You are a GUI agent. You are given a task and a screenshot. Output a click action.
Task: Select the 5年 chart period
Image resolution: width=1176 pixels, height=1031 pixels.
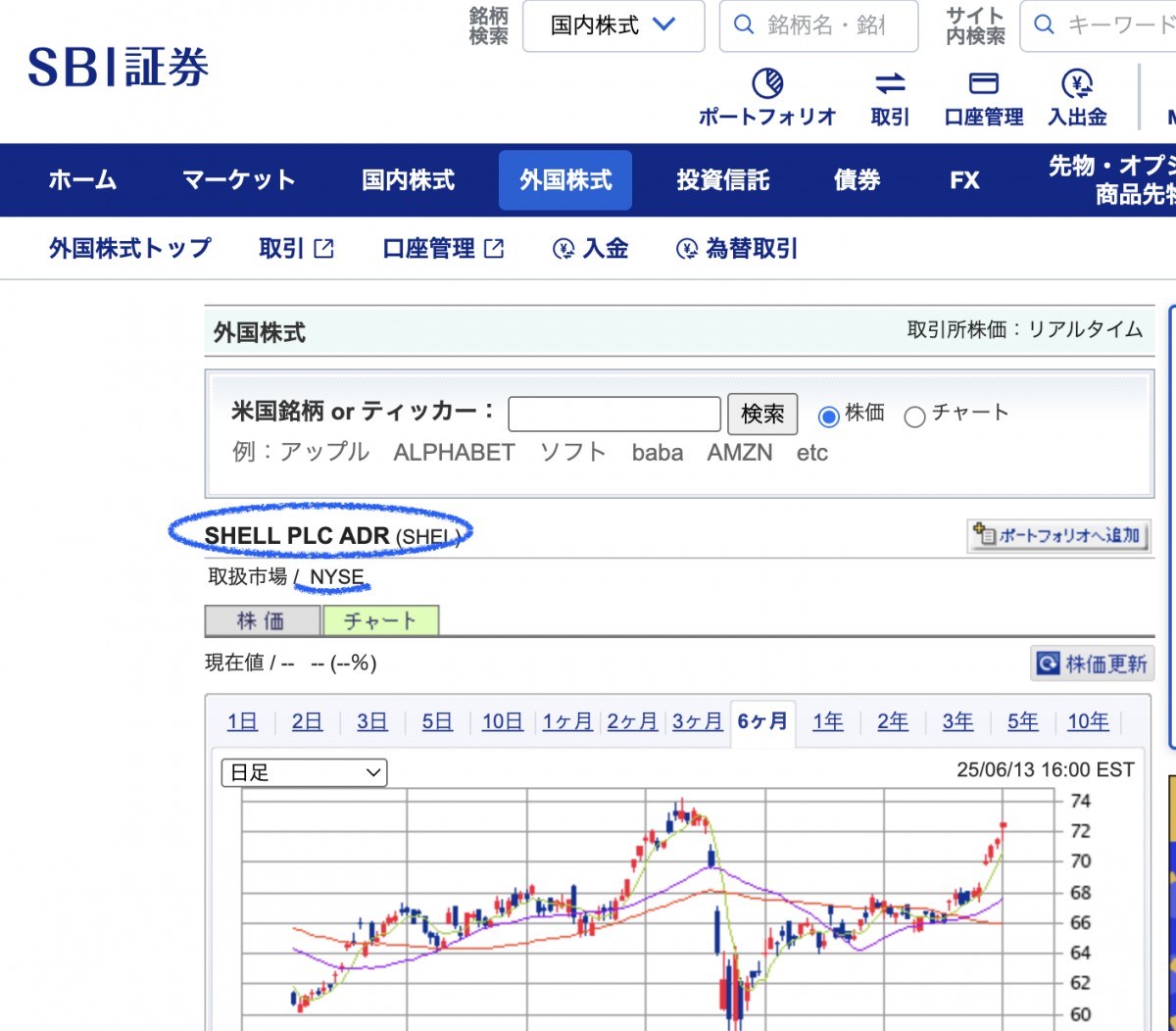click(1022, 722)
